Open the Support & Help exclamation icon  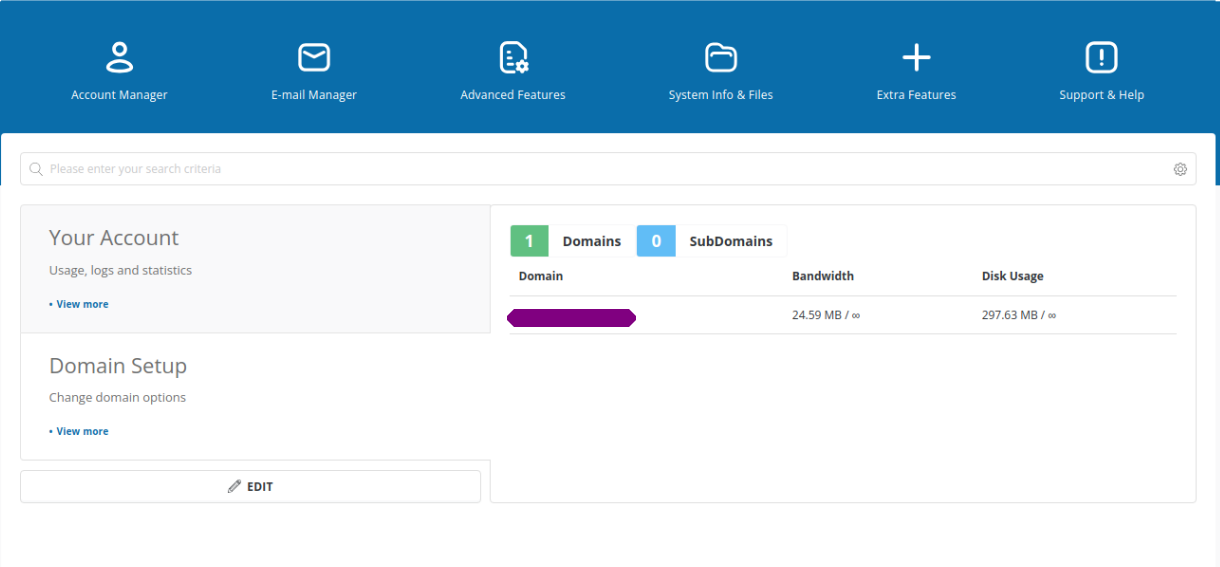[x=1101, y=58]
